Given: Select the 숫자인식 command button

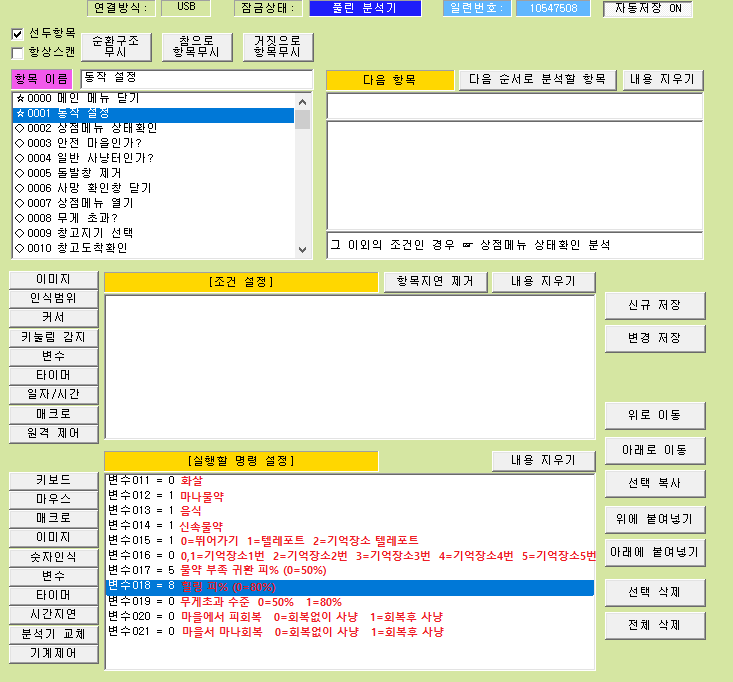Looking at the screenshot, I should point(54,557).
